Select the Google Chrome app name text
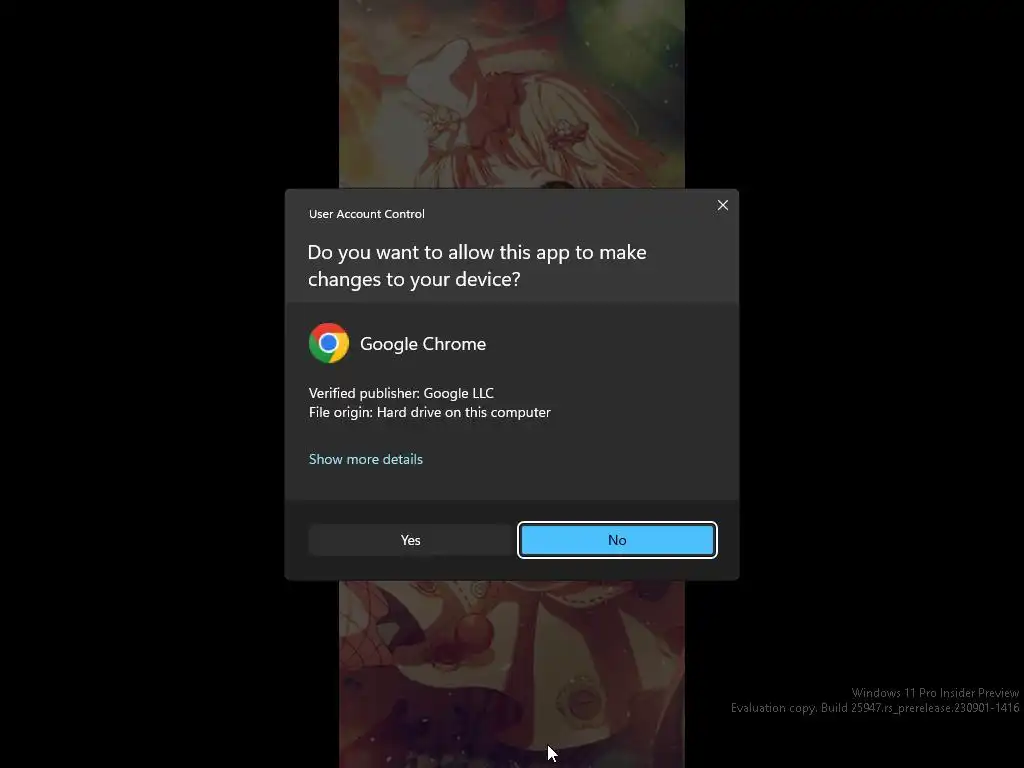This screenshot has width=1024, height=768. [423, 344]
